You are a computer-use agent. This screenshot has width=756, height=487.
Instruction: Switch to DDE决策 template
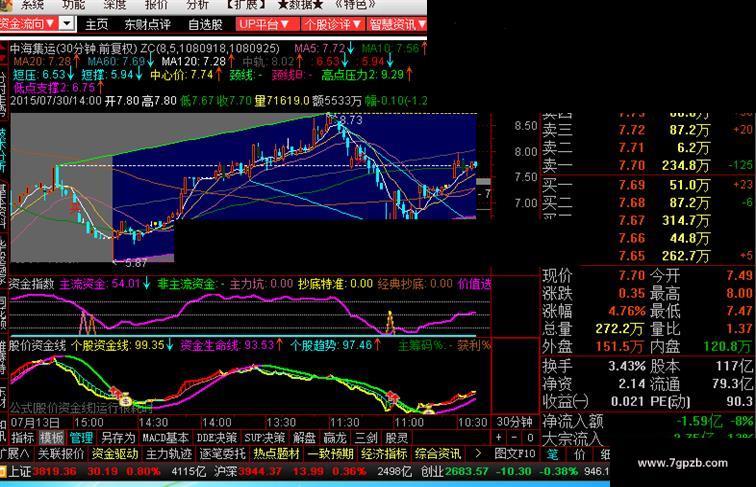click(x=217, y=438)
